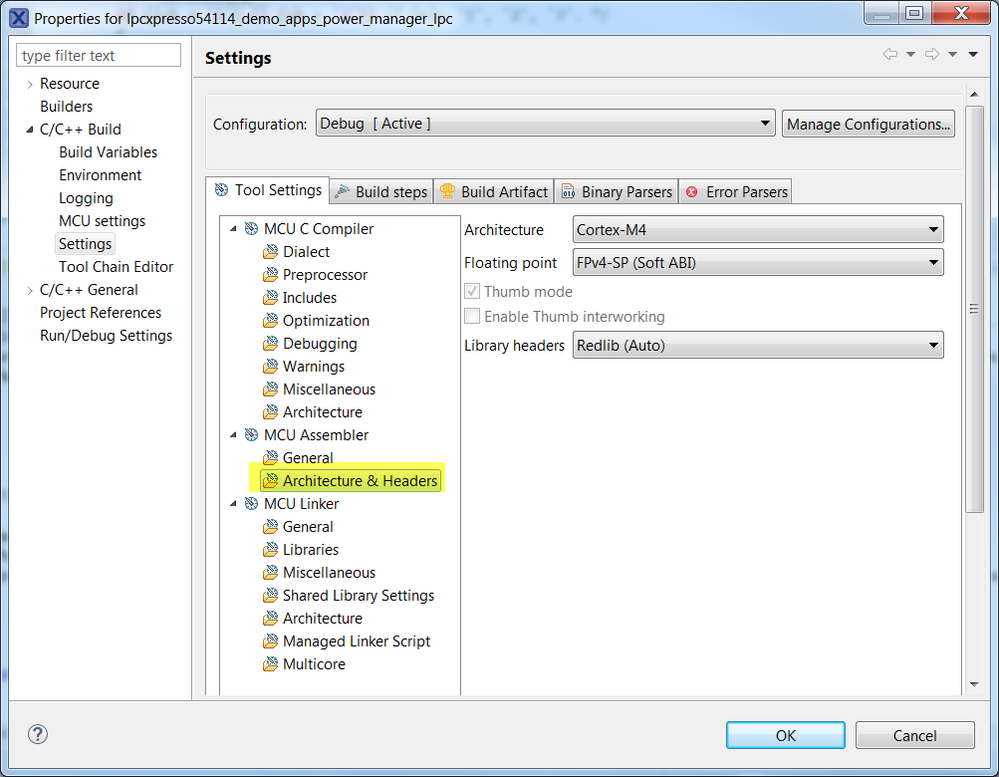Click the Tool Settings tab icon
Screen dimensions: 999x777
[x=221, y=190]
